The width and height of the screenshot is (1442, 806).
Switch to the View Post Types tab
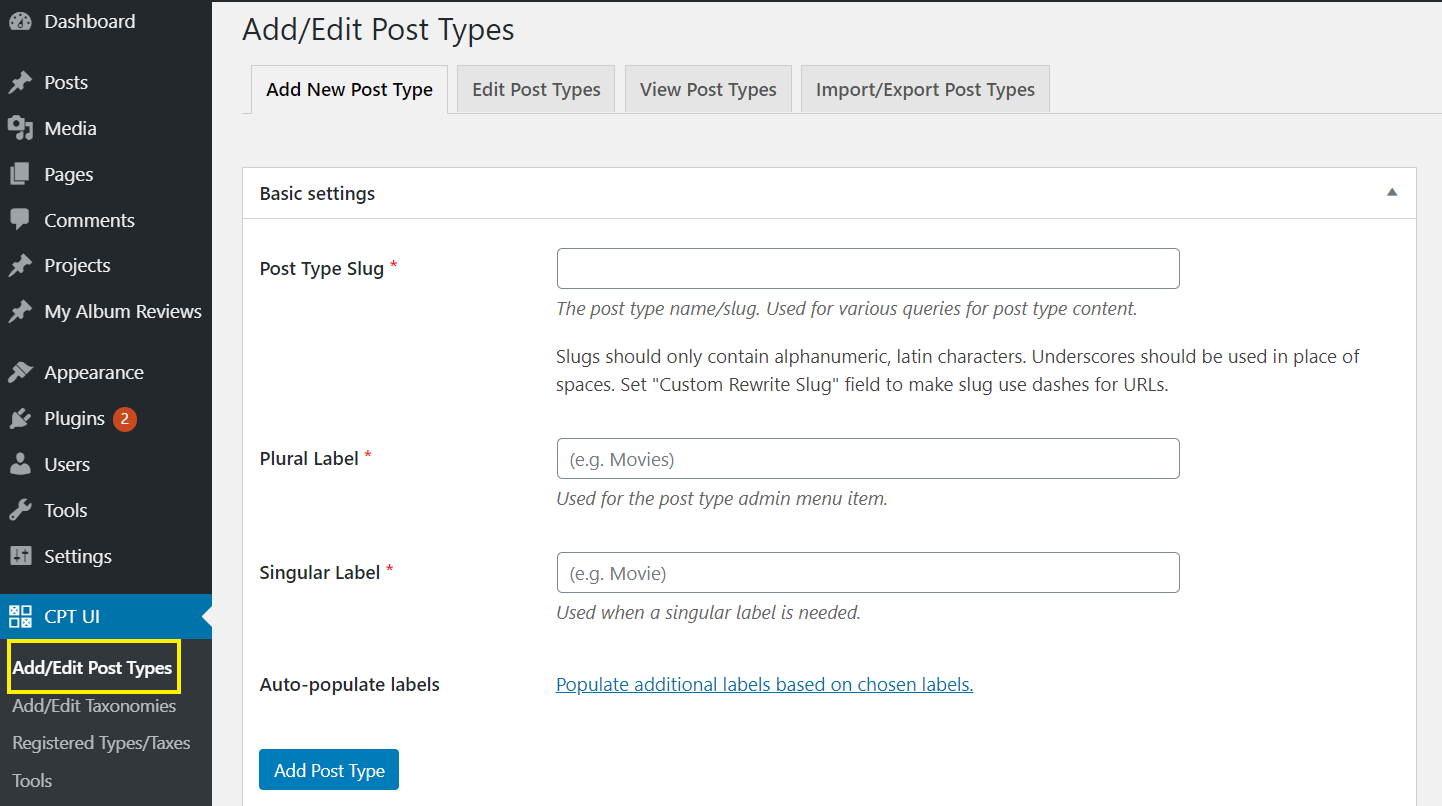(708, 89)
